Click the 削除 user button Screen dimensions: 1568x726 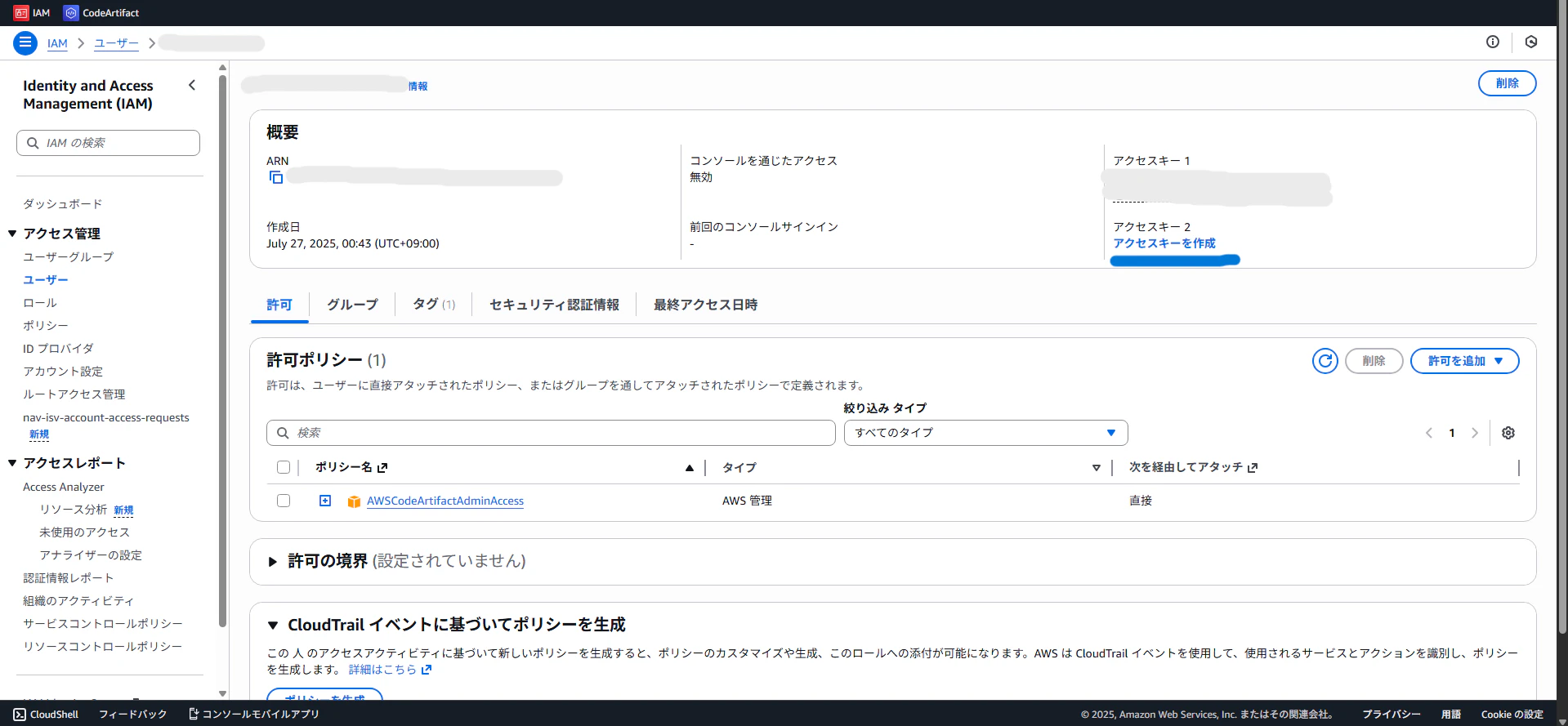[x=1507, y=83]
